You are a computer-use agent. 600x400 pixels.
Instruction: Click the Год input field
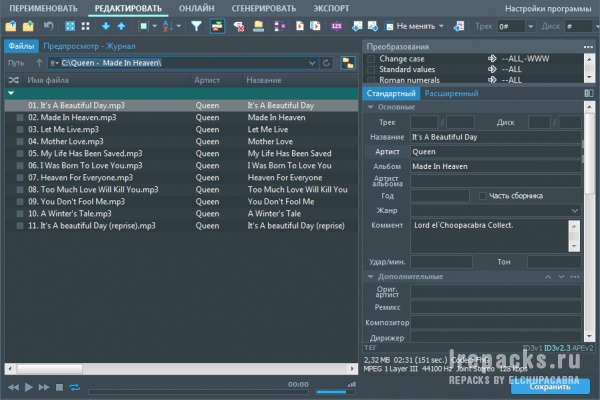[x=440, y=196]
